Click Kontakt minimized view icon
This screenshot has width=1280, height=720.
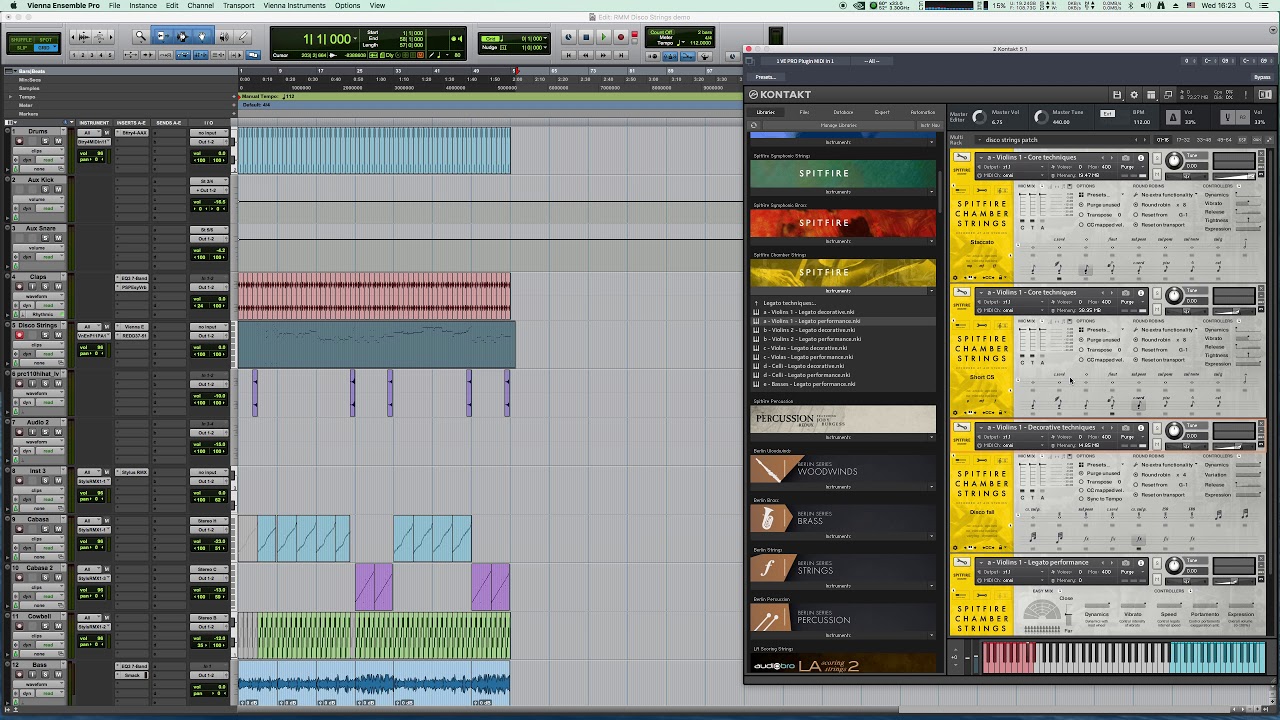pos(1168,95)
